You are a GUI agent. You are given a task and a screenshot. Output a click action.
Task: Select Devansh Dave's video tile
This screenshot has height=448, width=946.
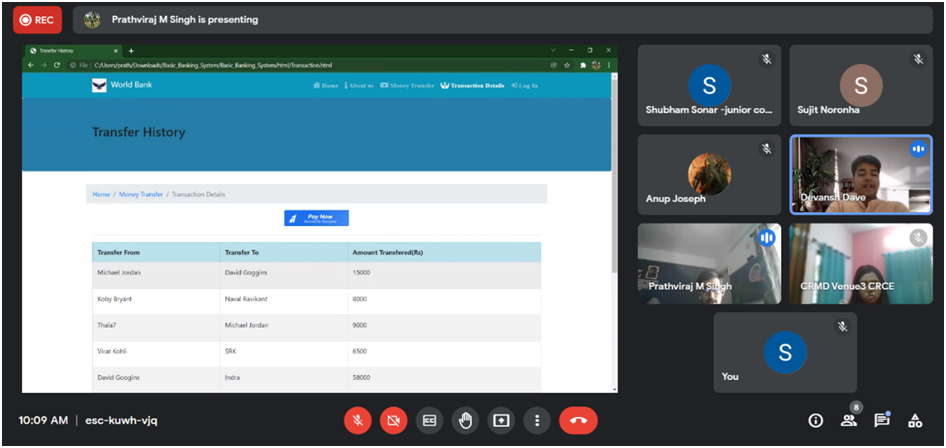coord(861,175)
